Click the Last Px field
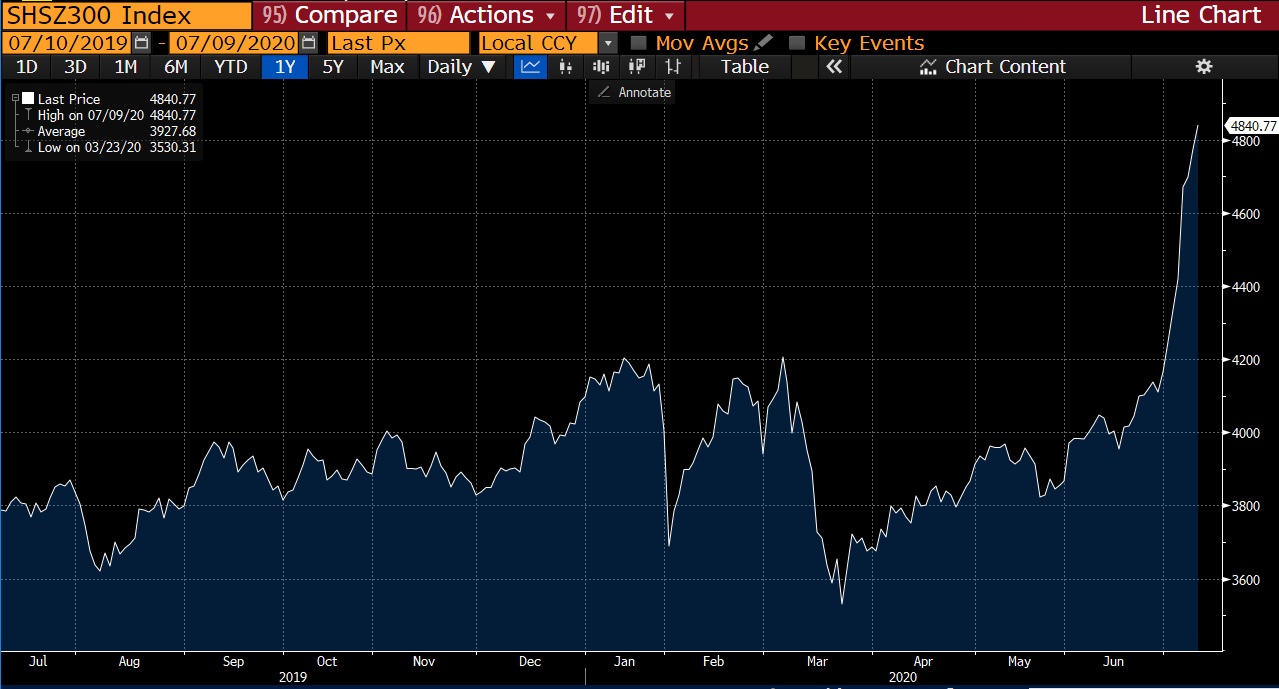1279x689 pixels. pos(397,43)
